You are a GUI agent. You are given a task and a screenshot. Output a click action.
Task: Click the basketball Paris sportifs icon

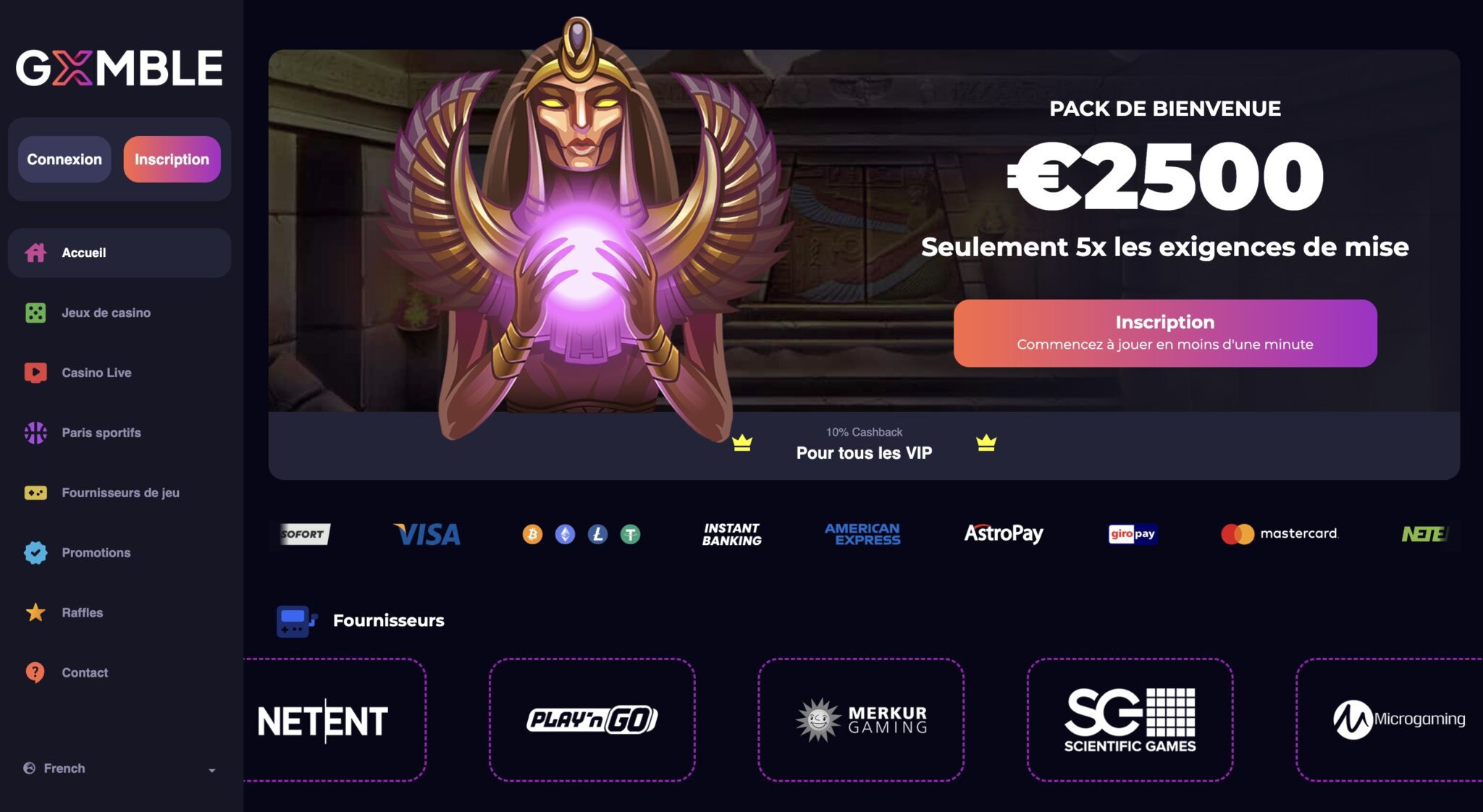pyautogui.click(x=35, y=433)
